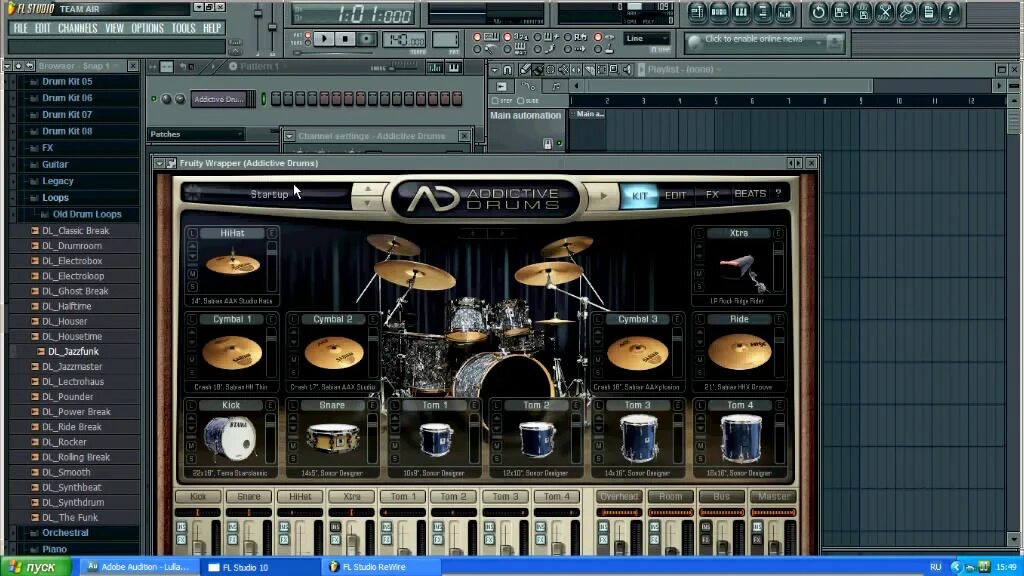Open the browser toolbar icon

point(763,12)
